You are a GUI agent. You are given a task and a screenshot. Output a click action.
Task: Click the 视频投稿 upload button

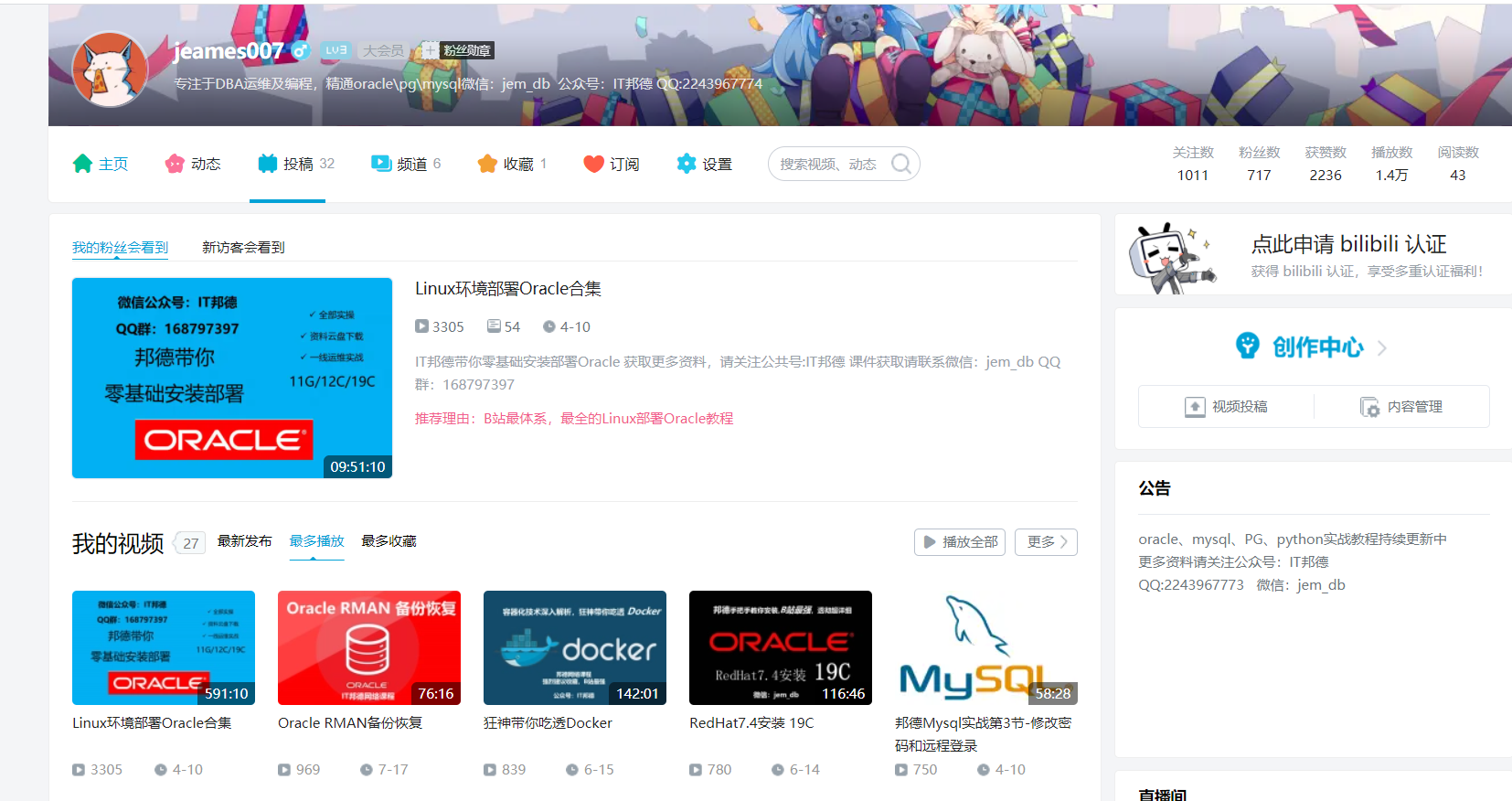1226,407
